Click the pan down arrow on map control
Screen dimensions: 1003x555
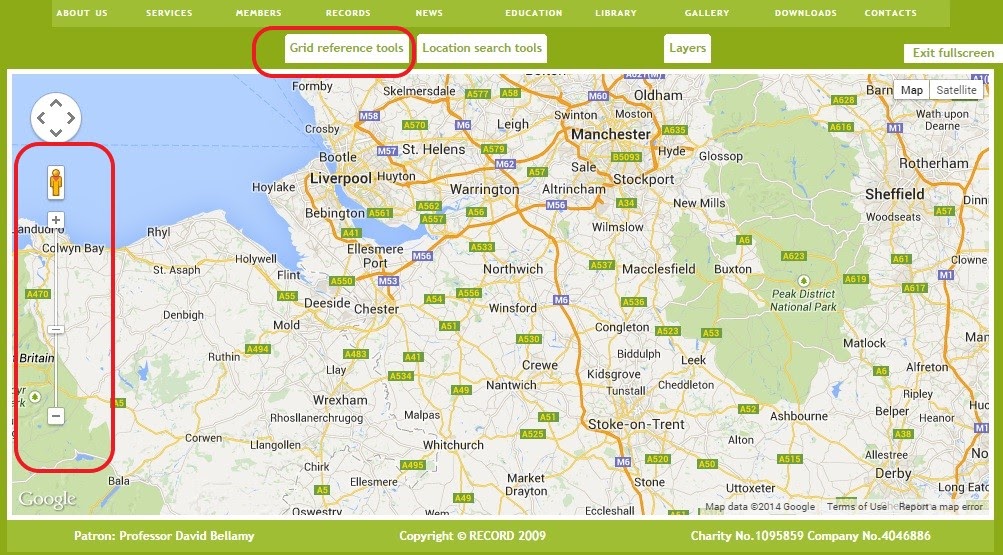(x=56, y=132)
